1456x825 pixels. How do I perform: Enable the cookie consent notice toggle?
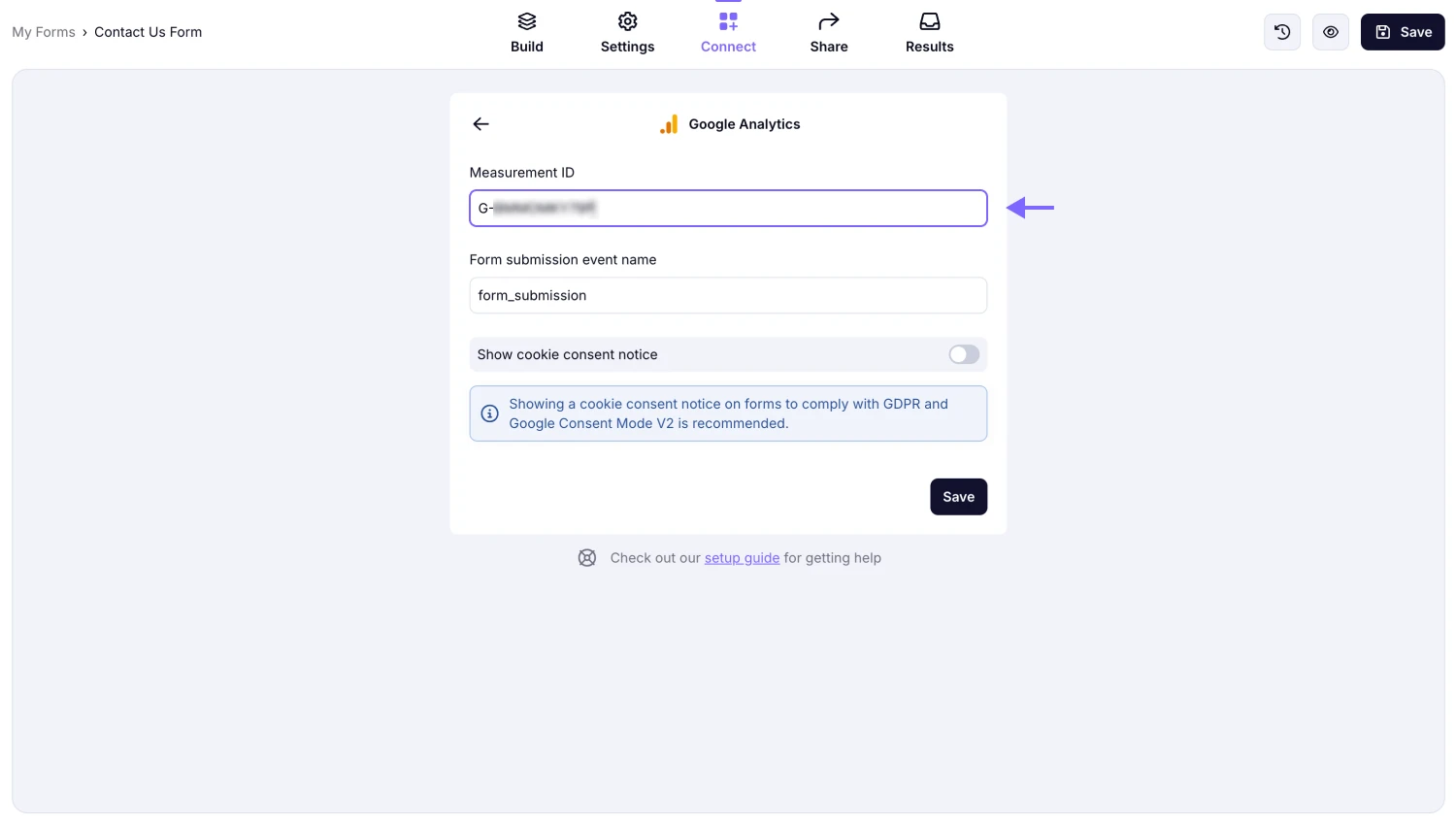click(x=963, y=354)
